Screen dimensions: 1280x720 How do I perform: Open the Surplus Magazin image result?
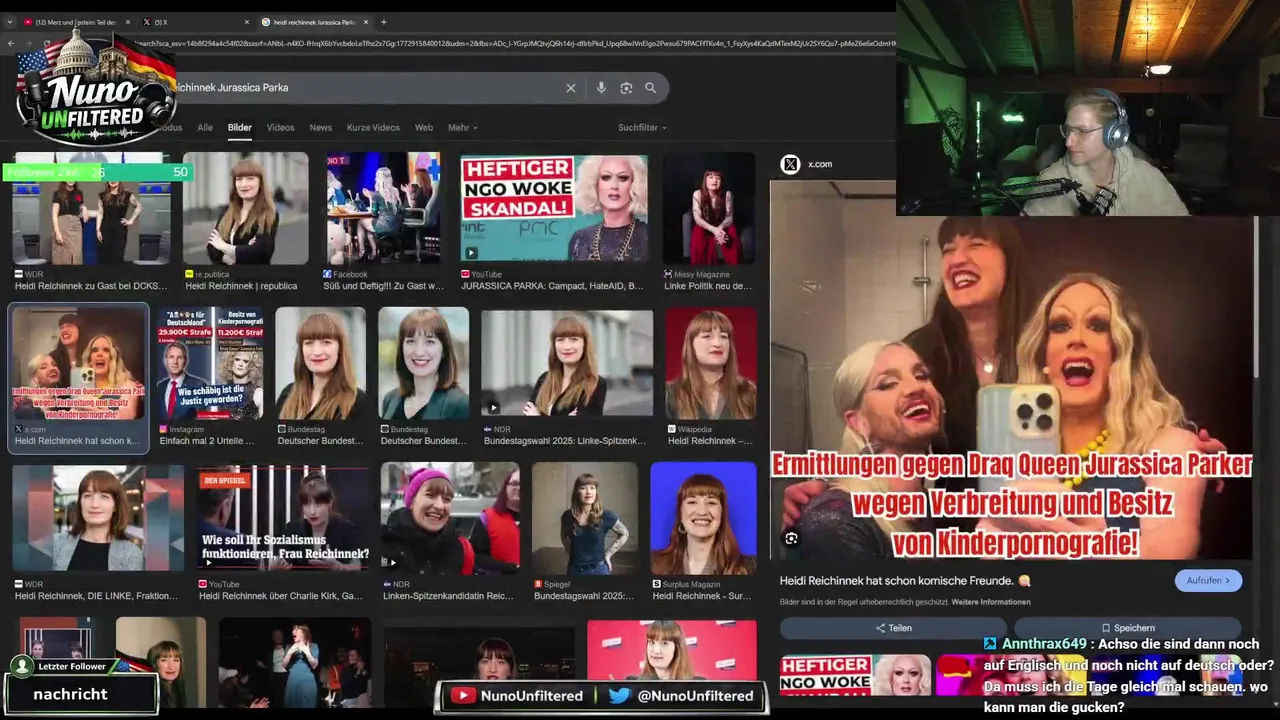[x=704, y=532]
